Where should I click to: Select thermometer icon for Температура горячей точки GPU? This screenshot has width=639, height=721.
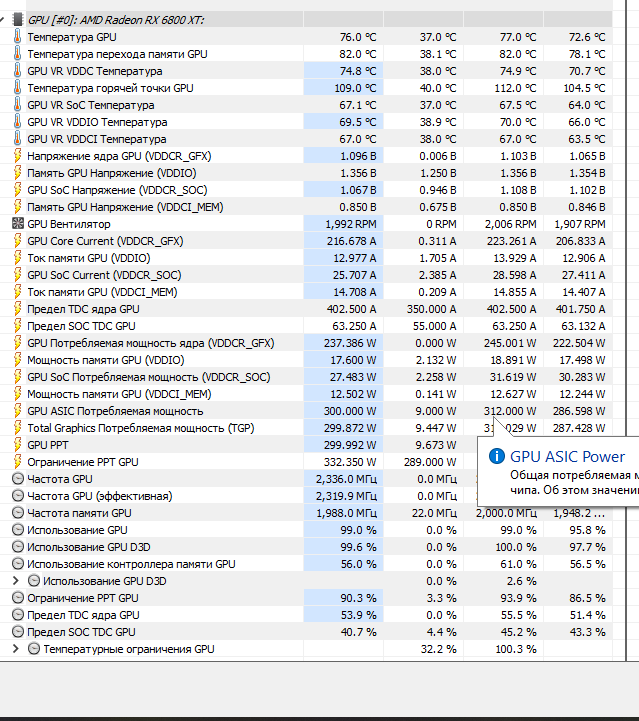point(17,88)
